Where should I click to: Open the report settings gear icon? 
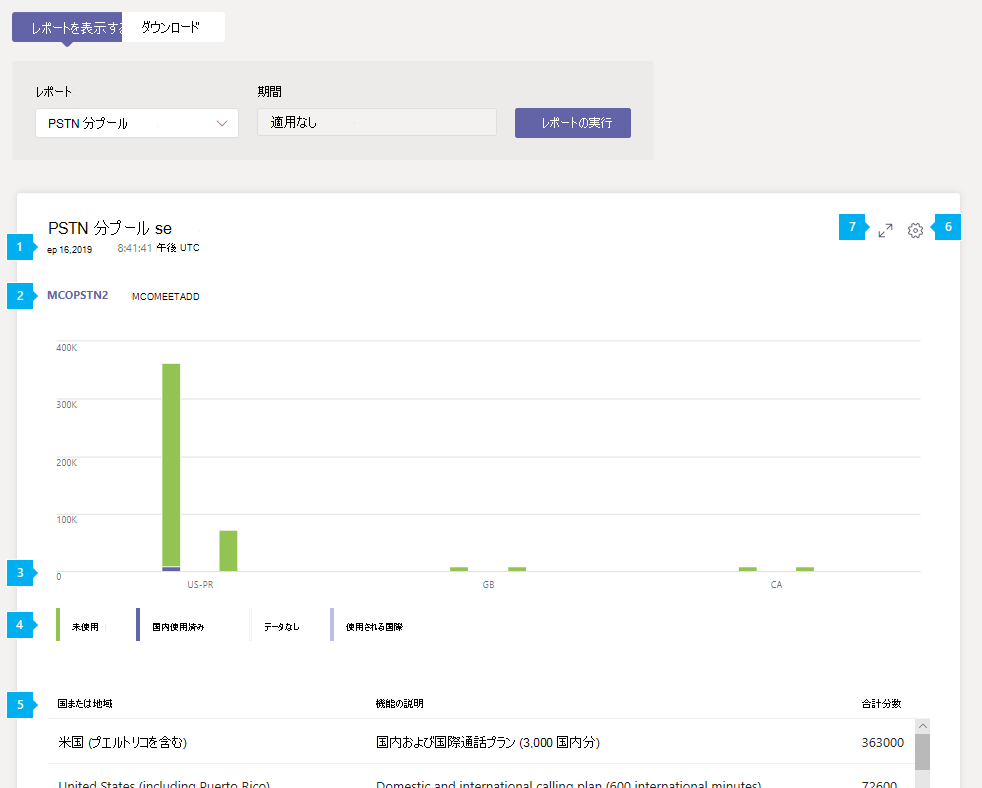[914, 229]
